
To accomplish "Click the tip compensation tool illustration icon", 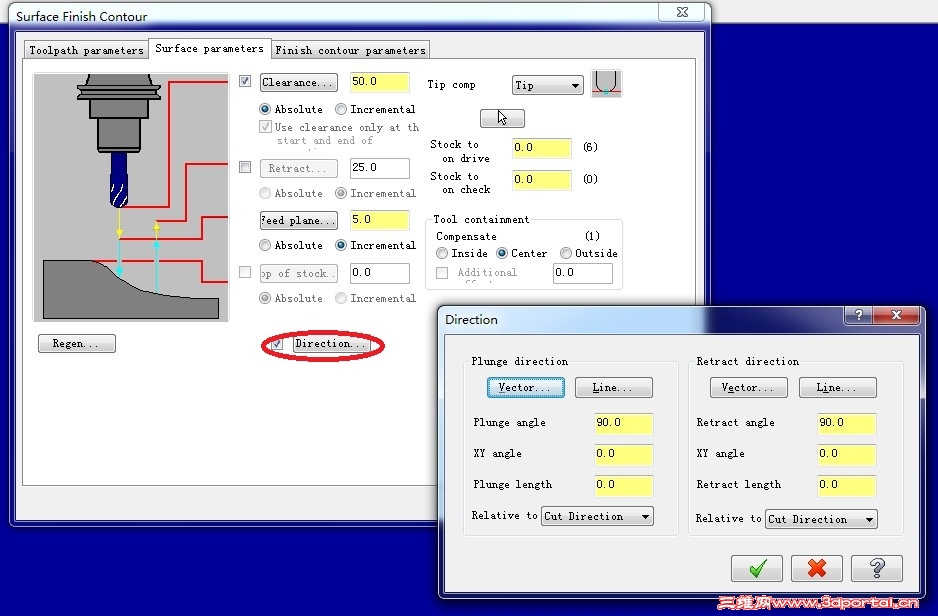I will (606, 83).
